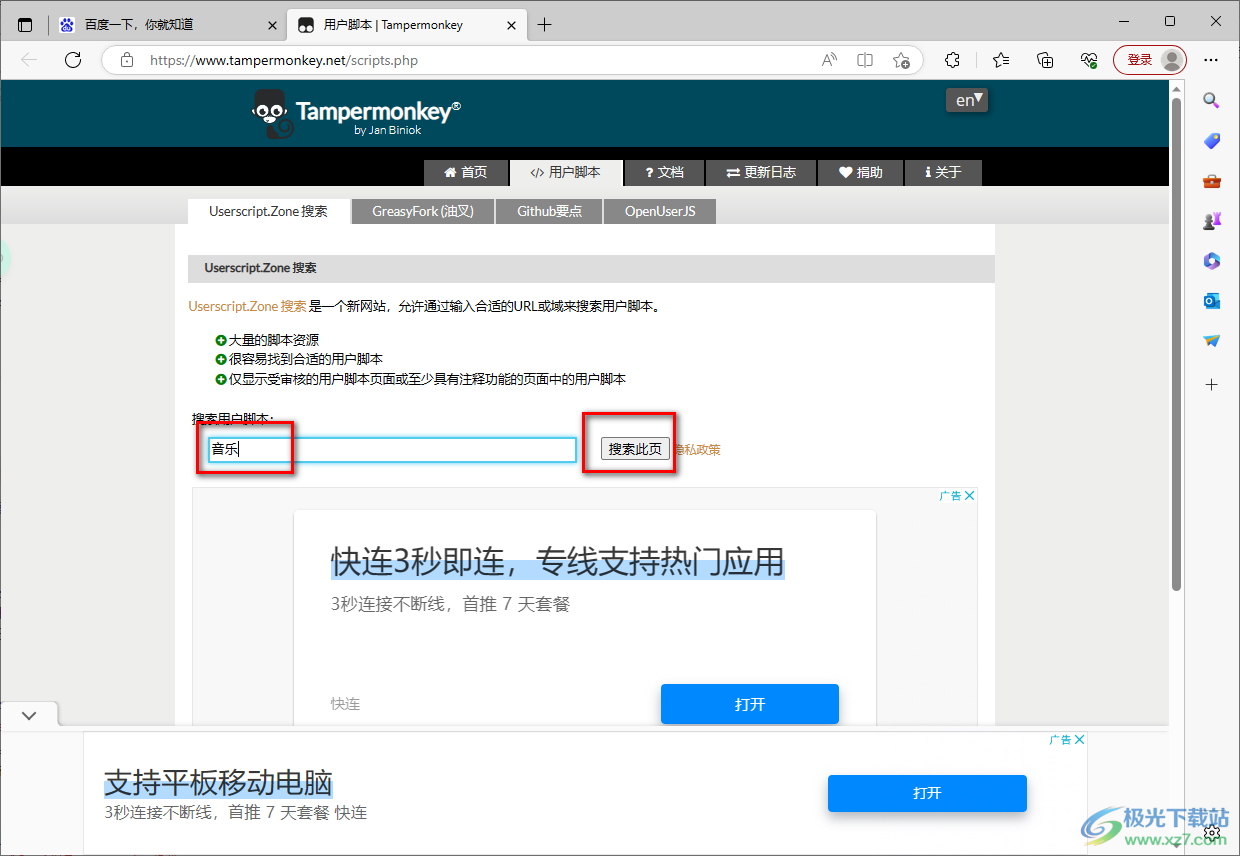Switch to GreasyFork (油叉) tab
Screen dimensions: 1240x856
click(423, 211)
